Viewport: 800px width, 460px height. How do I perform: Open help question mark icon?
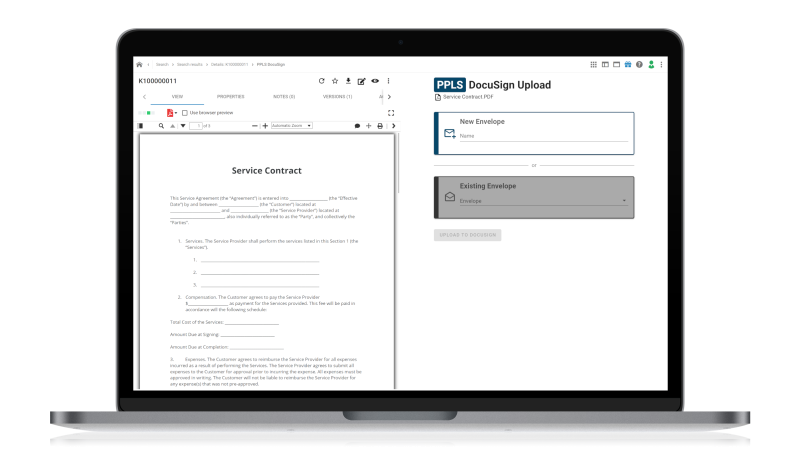pyautogui.click(x=639, y=65)
